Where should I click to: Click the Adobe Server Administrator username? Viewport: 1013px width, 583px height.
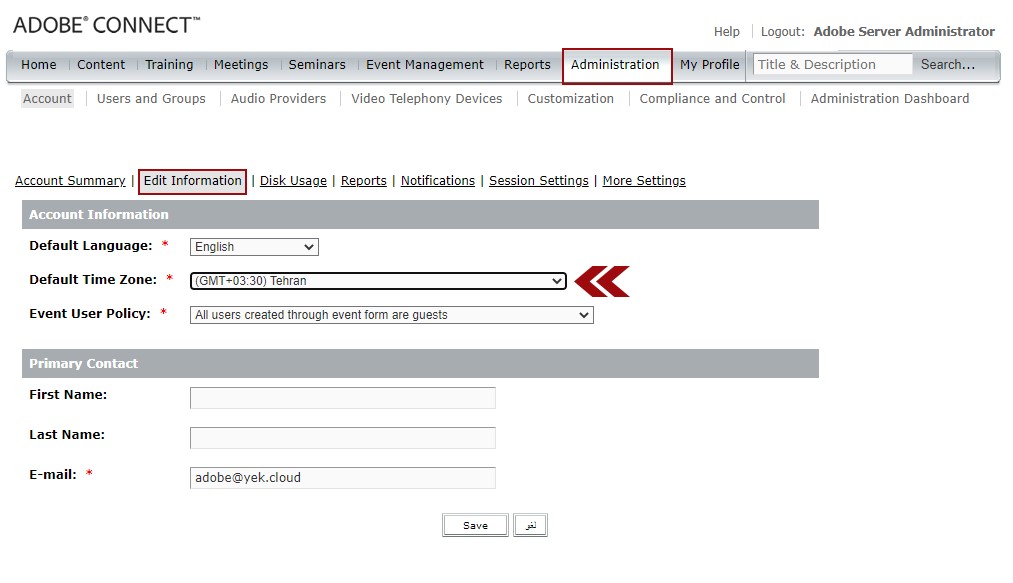pos(904,32)
